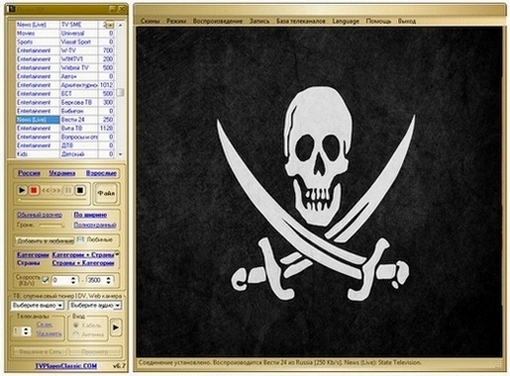Open the TVPSuperClassic.COM website link
Viewport: 510px width, 376px height.
click(x=66, y=366)
